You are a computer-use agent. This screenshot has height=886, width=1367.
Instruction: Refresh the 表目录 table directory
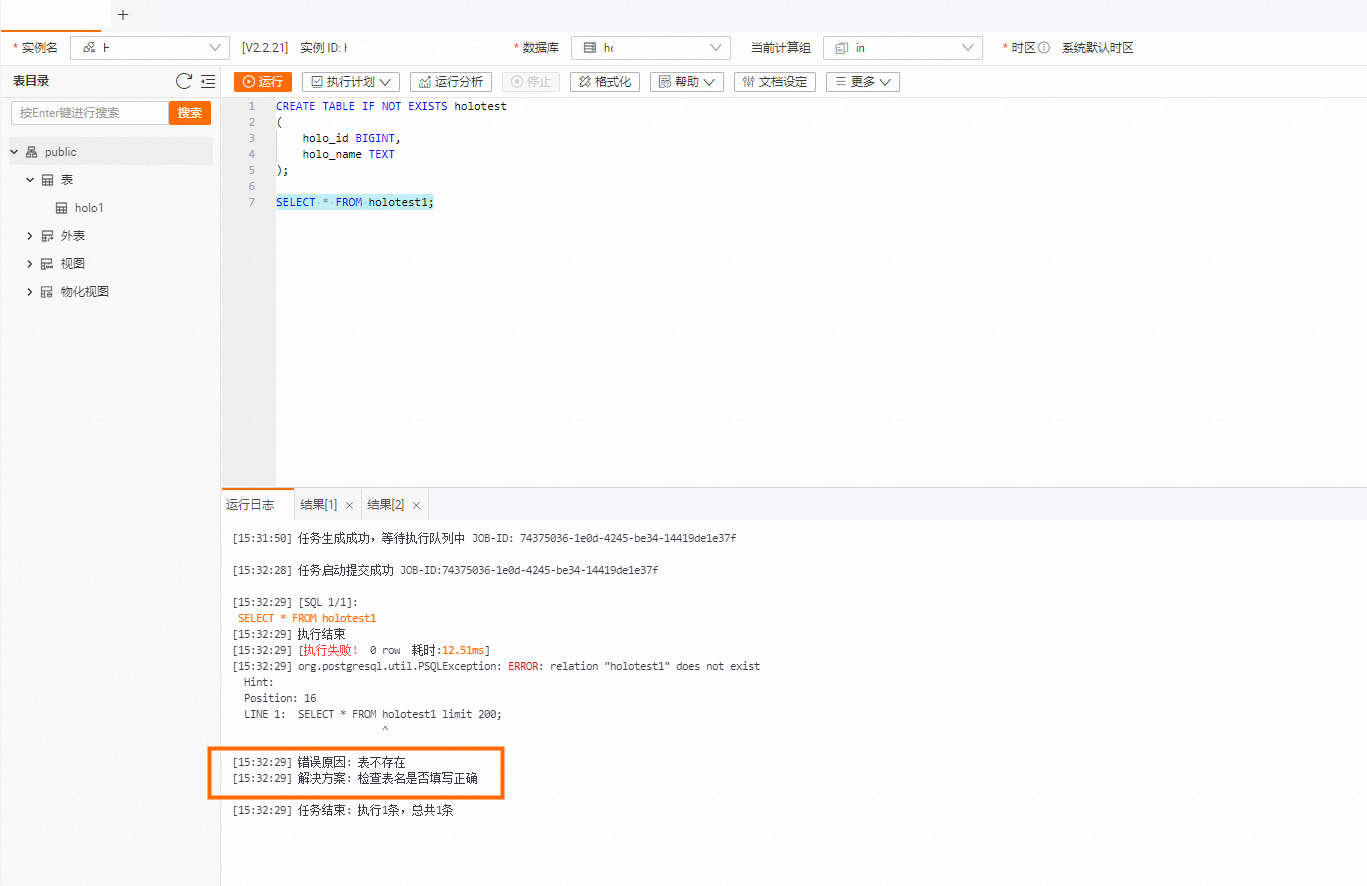pyautogui.click(x=183, y=81)
